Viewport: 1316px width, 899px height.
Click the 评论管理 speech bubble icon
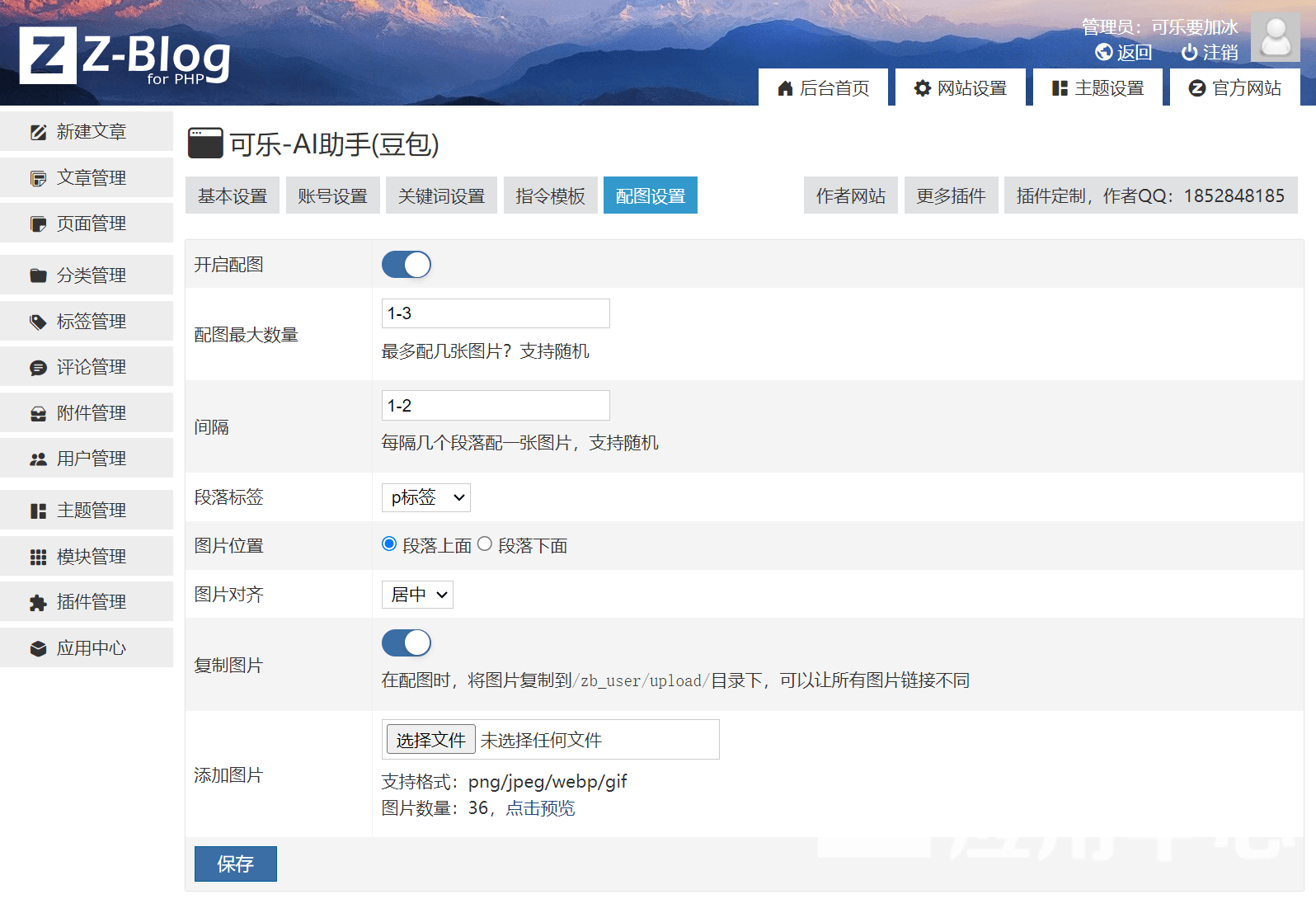tap(38, 367)
